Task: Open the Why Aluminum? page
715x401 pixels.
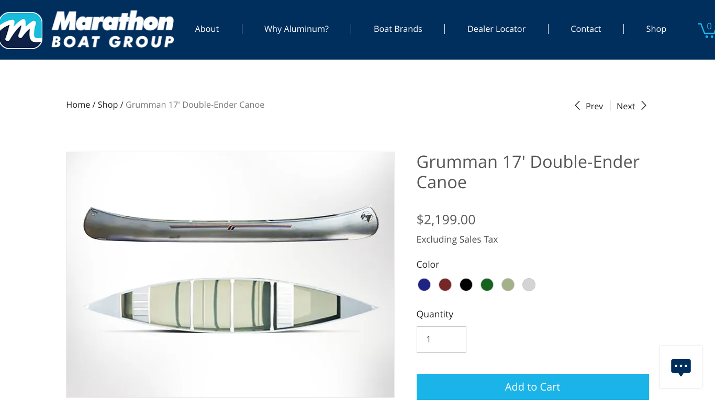Action: point(296,29)
